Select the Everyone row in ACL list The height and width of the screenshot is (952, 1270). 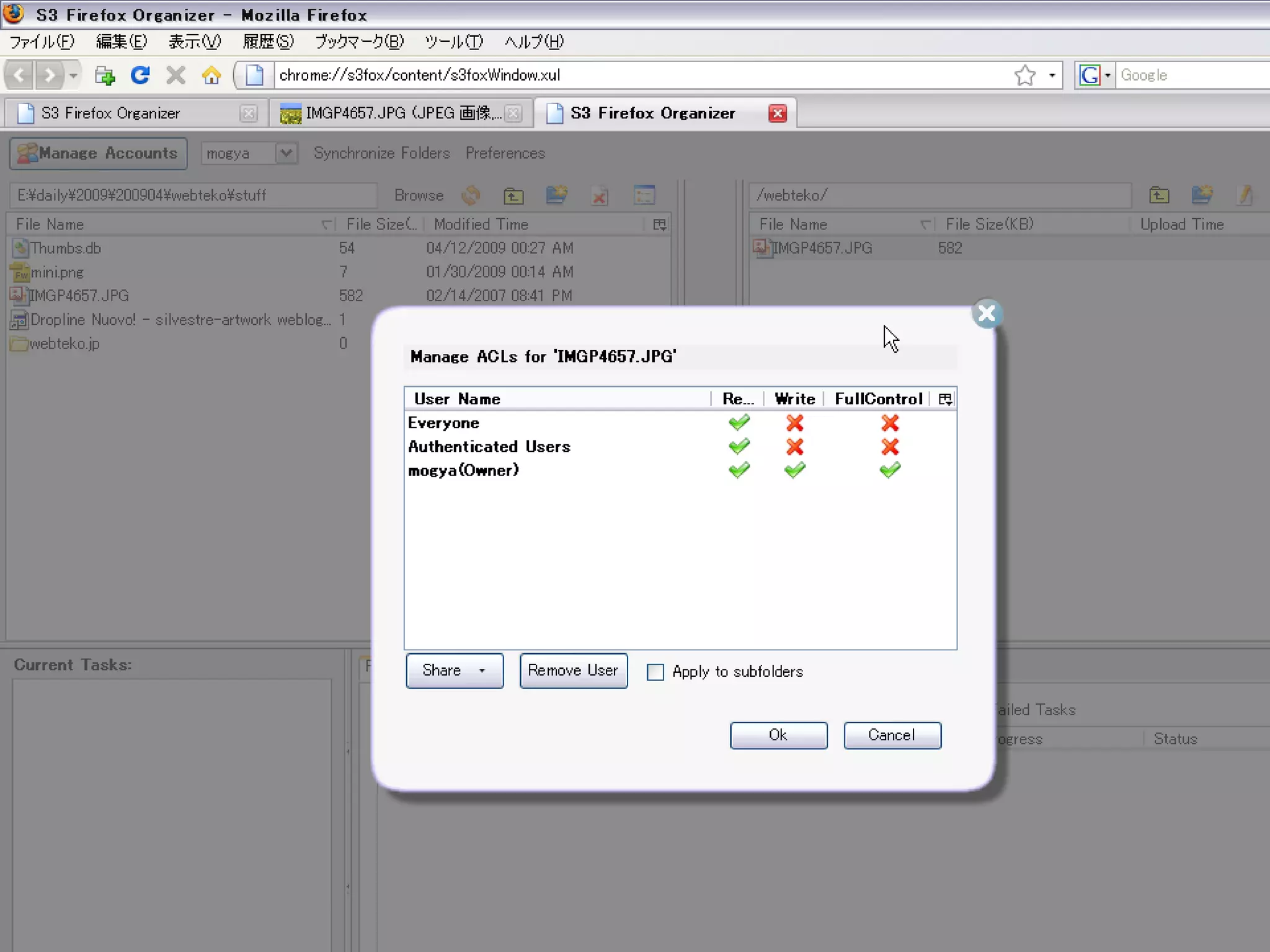[680, 423]
